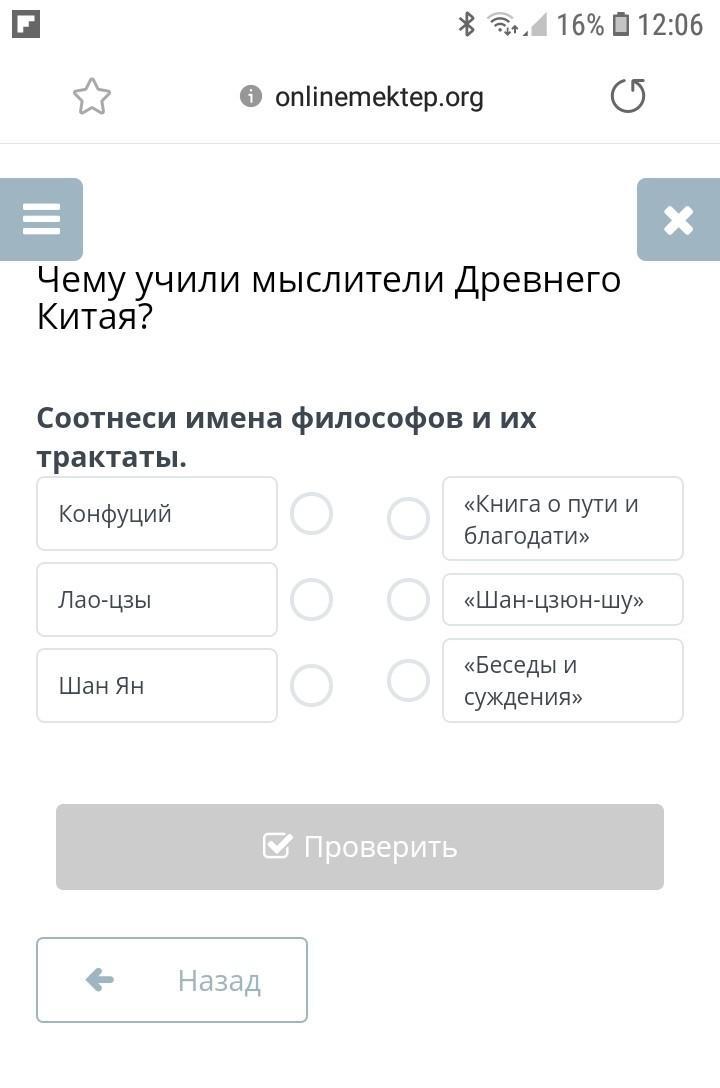
Task: Reload the page
Action: click(x=628, y=96)
